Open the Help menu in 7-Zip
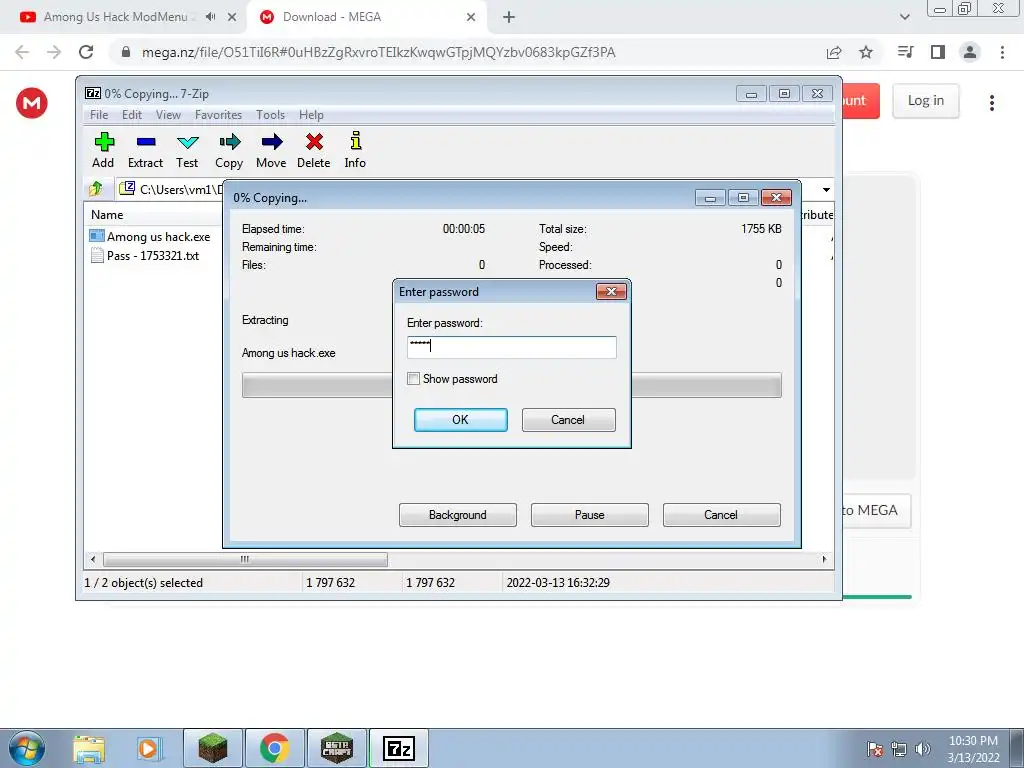Viewport: 1024px width, 768px height. (312, 115)
